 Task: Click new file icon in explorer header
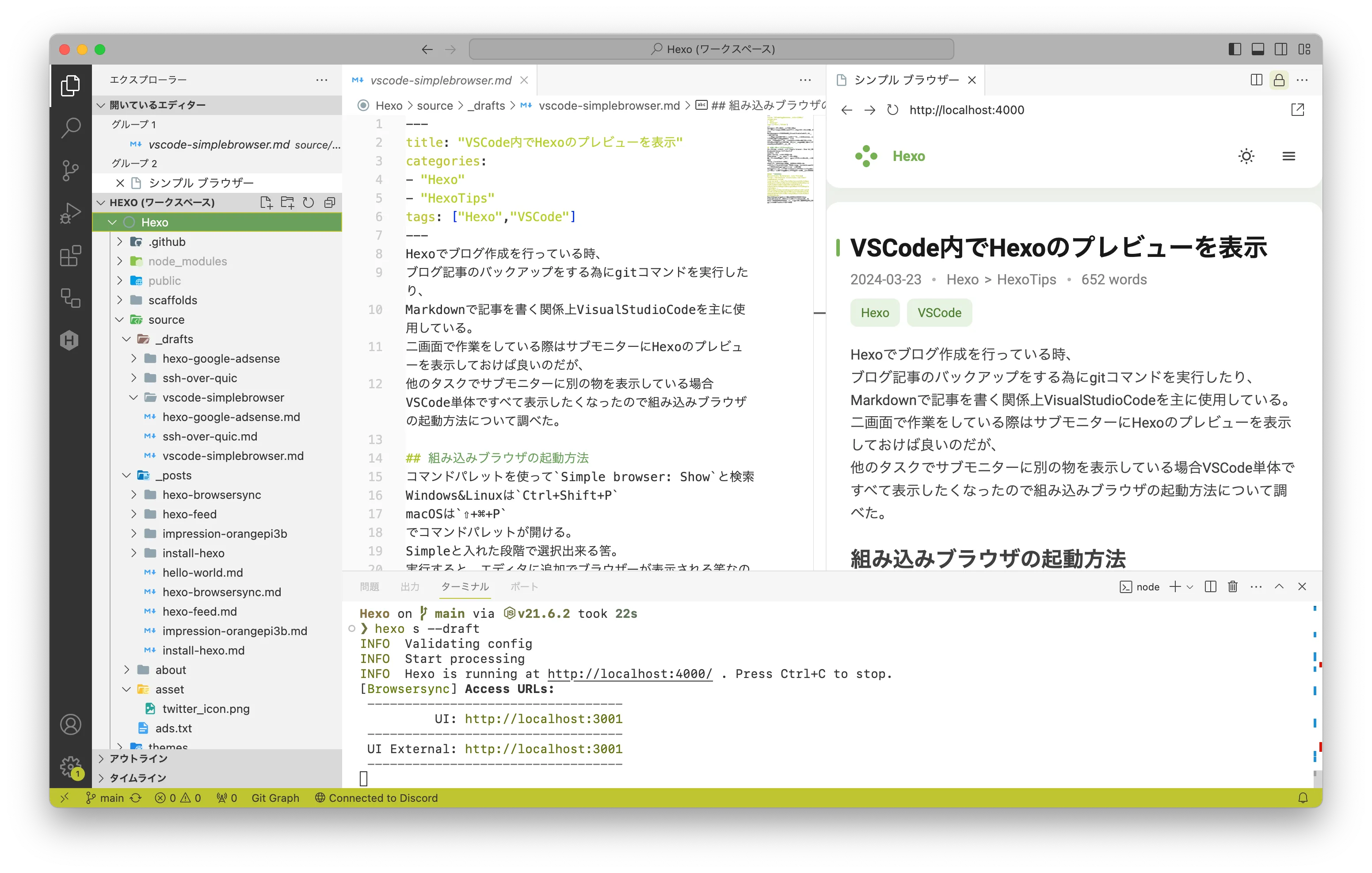coord(266,203)
